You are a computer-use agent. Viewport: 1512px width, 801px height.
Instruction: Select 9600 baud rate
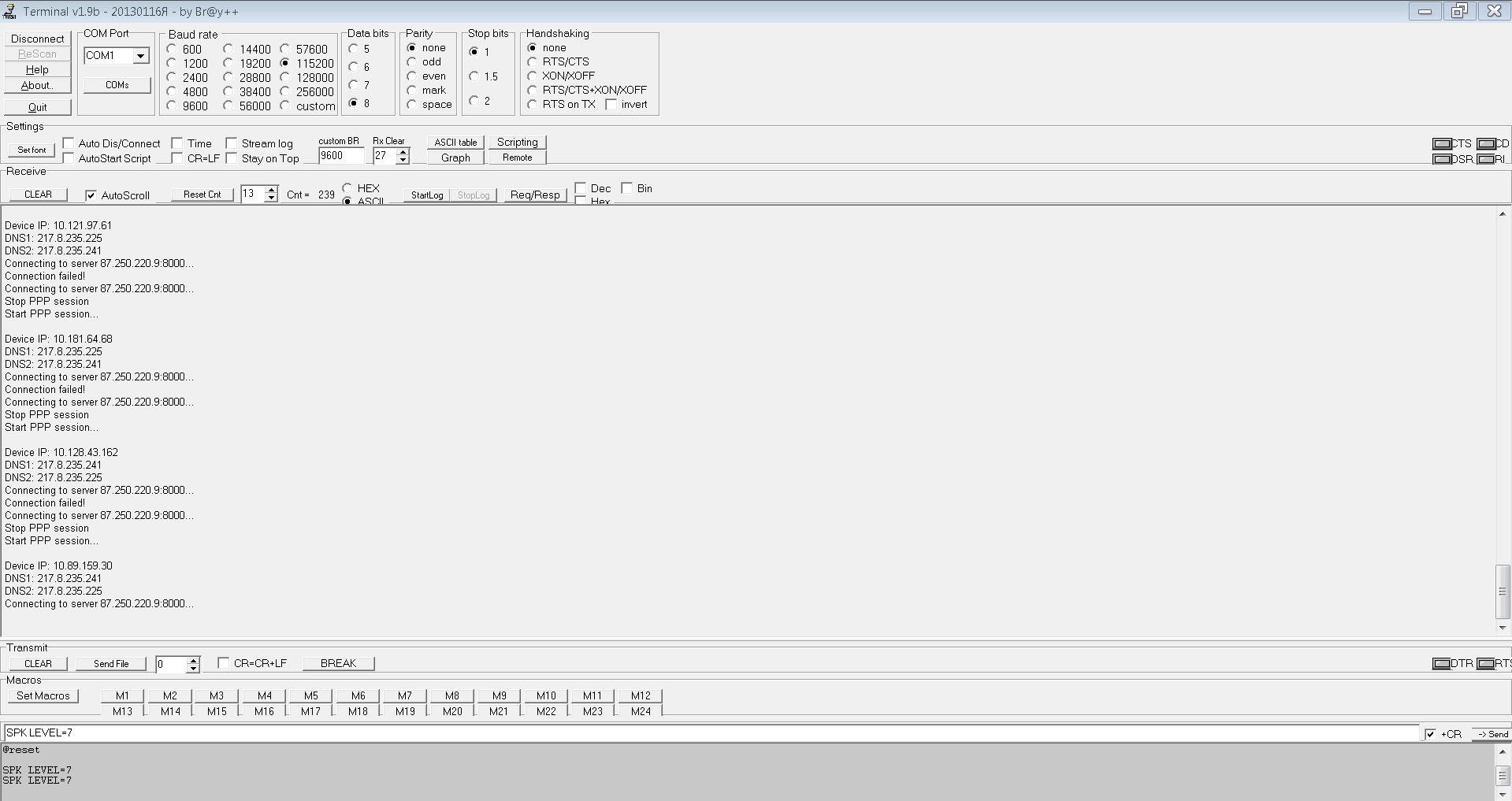[172, 106]
